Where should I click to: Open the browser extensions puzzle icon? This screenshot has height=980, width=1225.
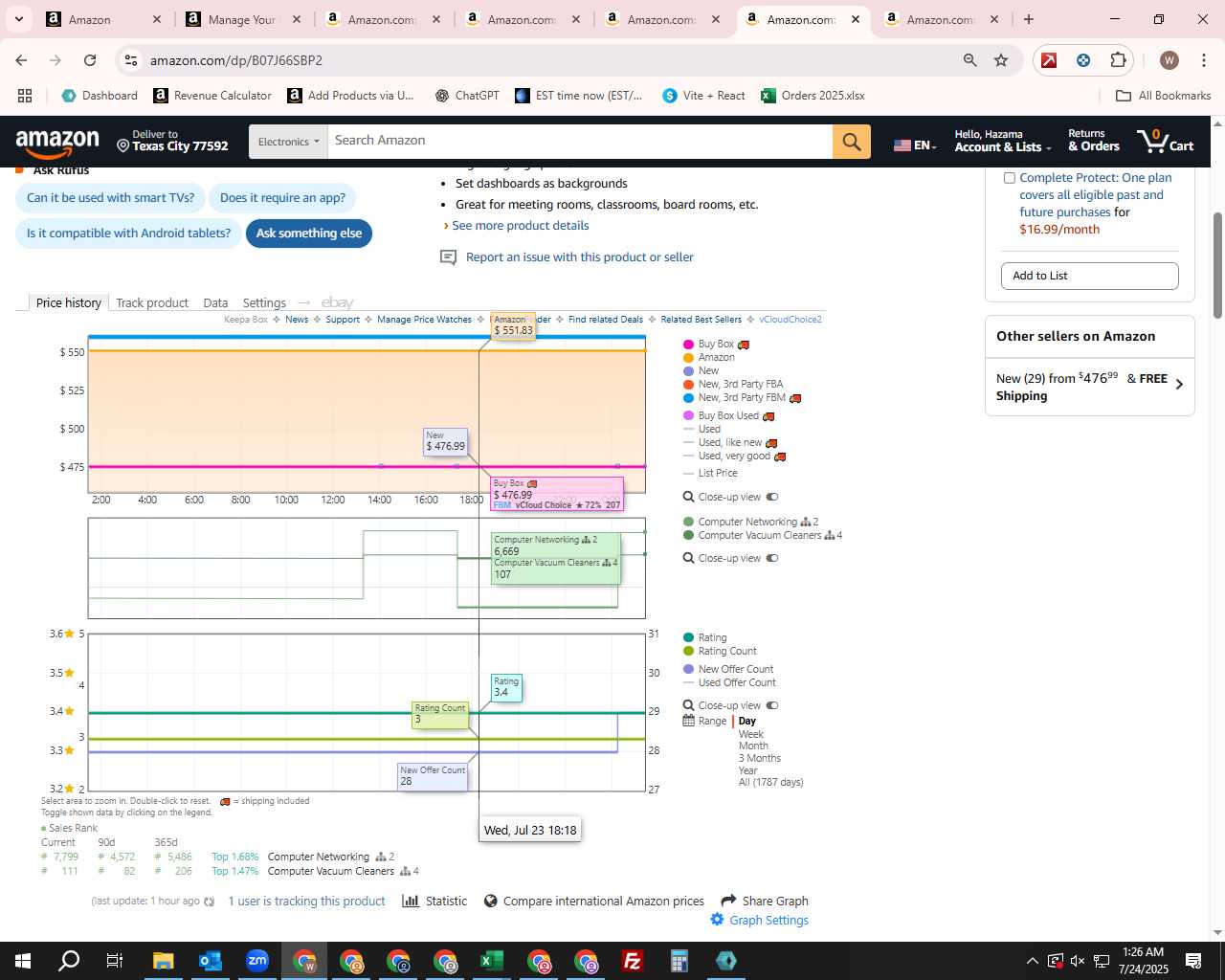(1118, 60)
